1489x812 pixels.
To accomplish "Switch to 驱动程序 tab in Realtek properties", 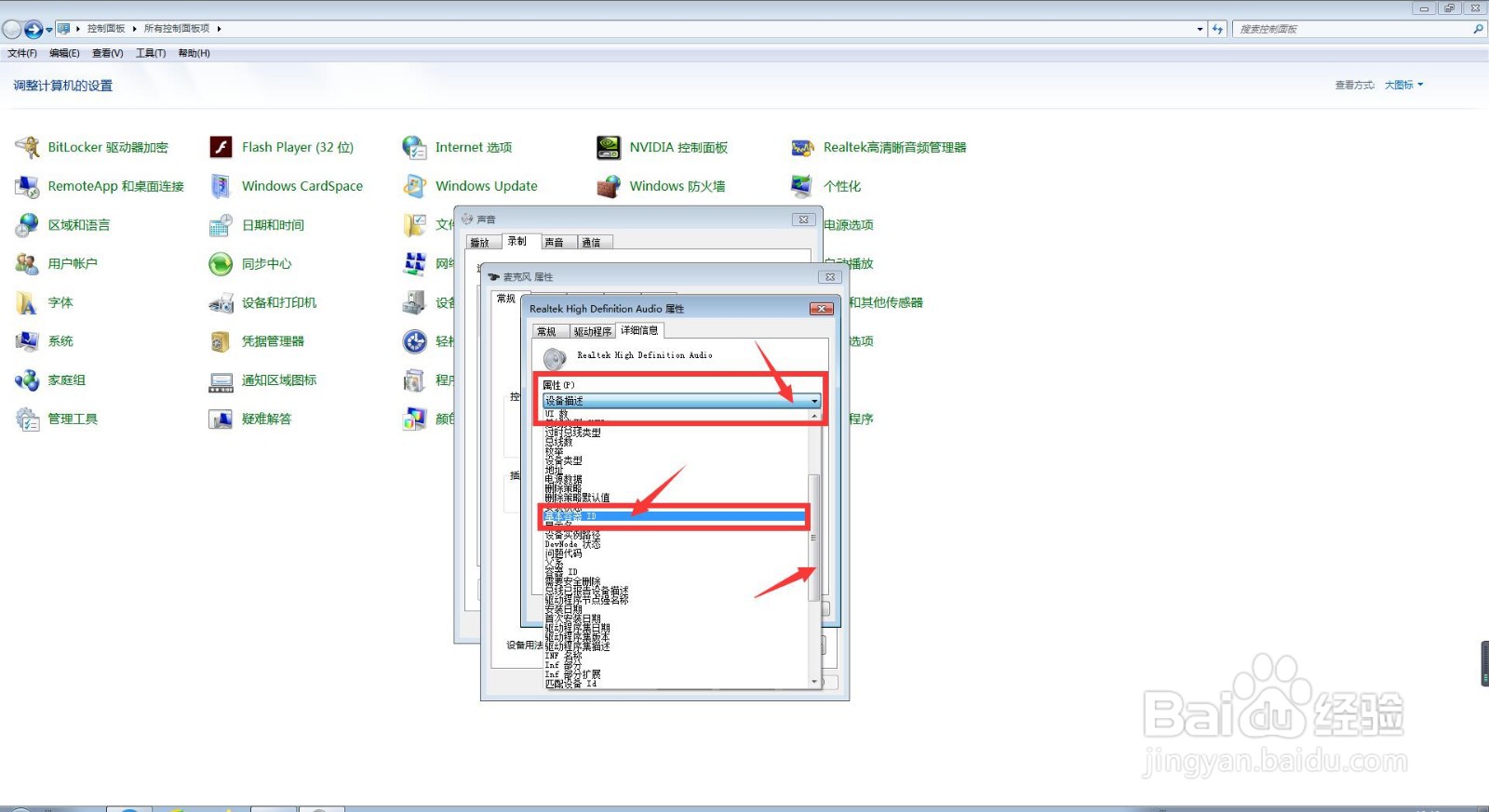I will click(593, 331).
